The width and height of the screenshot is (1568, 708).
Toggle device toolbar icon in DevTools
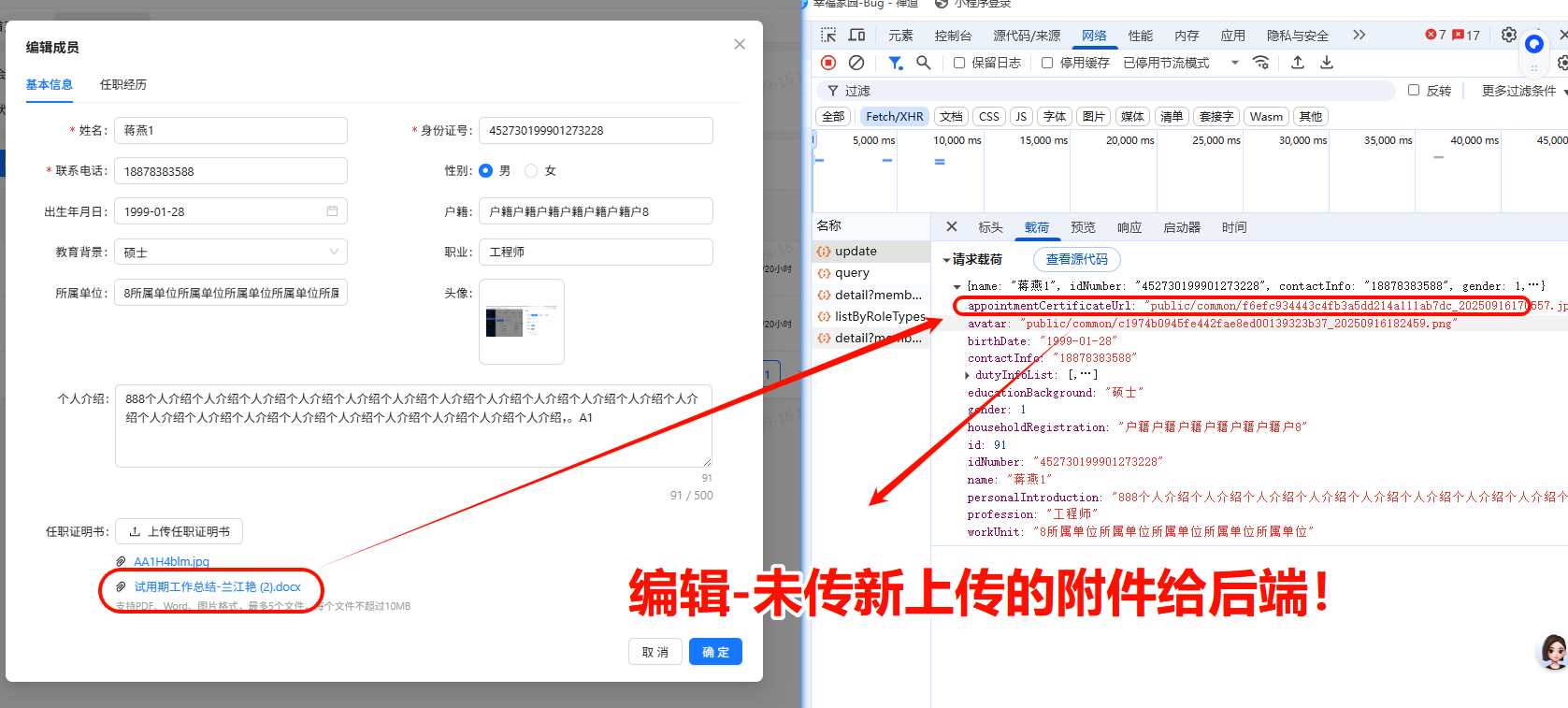pos(856,35)
